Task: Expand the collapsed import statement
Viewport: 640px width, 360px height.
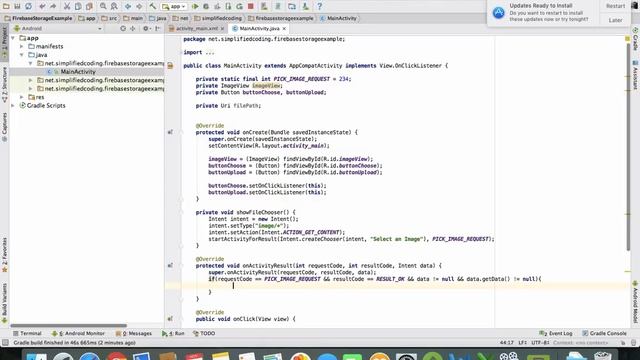Action: [181, 53]
